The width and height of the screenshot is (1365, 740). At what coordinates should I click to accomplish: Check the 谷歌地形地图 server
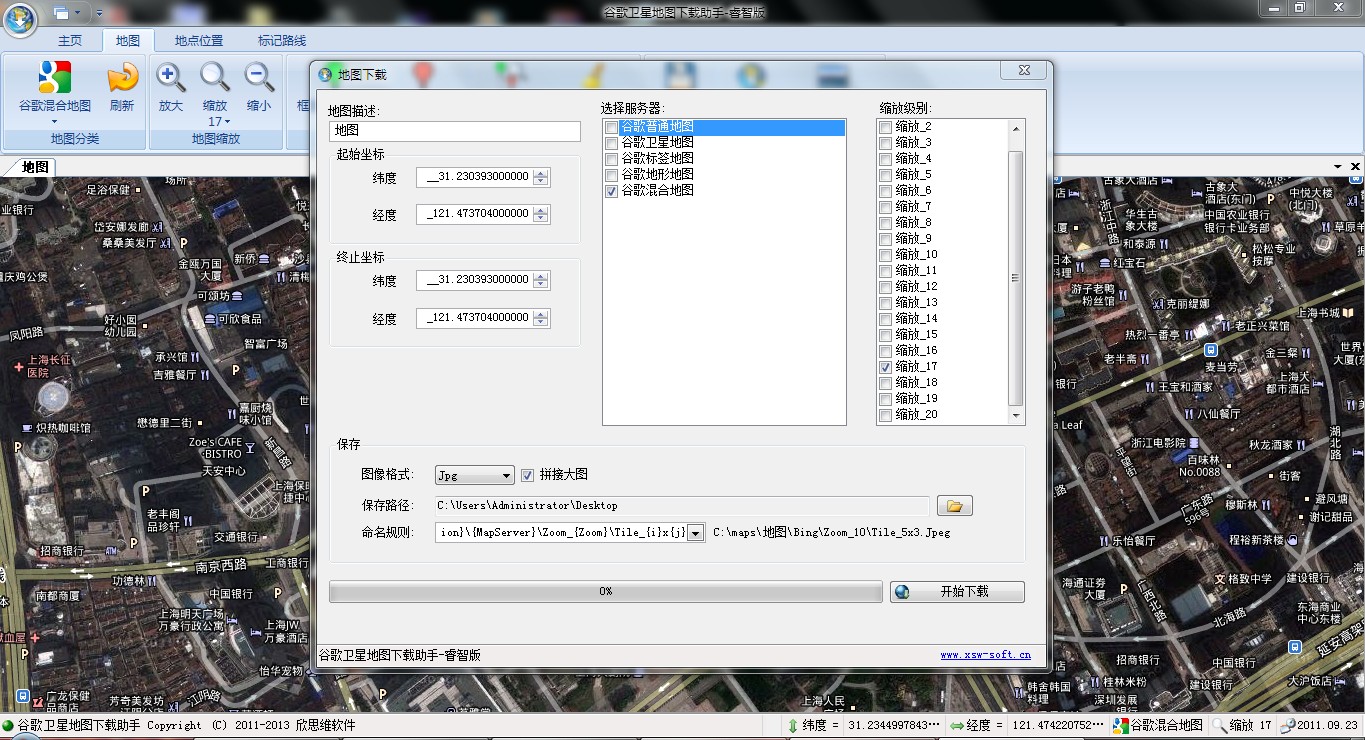pos(611,175)
